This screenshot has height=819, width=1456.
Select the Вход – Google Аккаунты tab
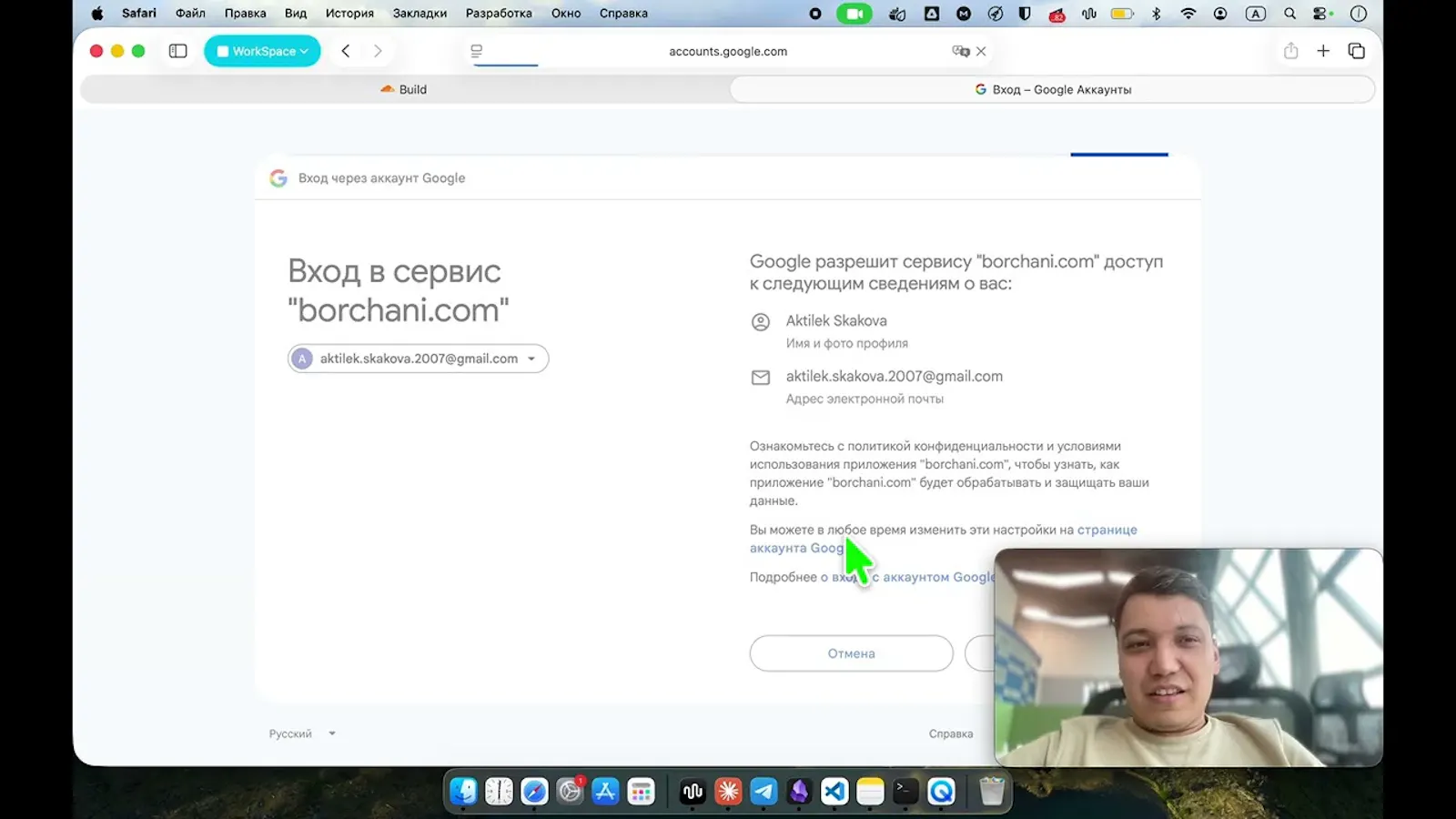click(x=1053, y=89)
